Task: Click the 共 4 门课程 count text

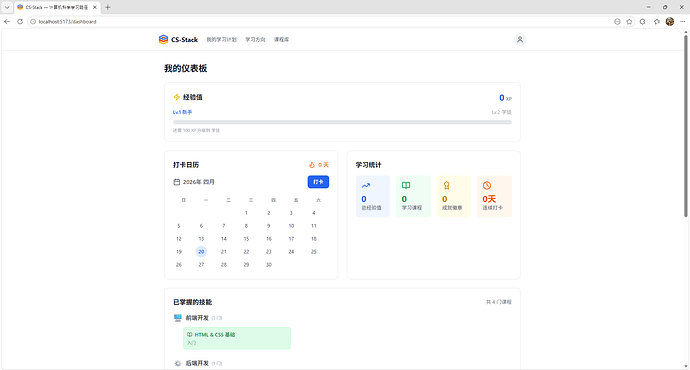Action: coord(499,302)
